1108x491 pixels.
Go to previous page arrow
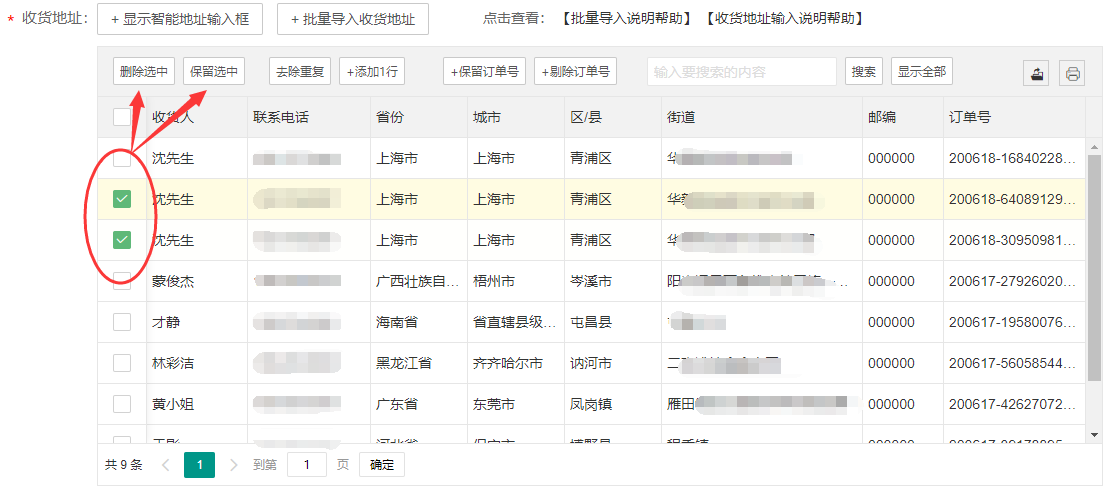[166, 464]
